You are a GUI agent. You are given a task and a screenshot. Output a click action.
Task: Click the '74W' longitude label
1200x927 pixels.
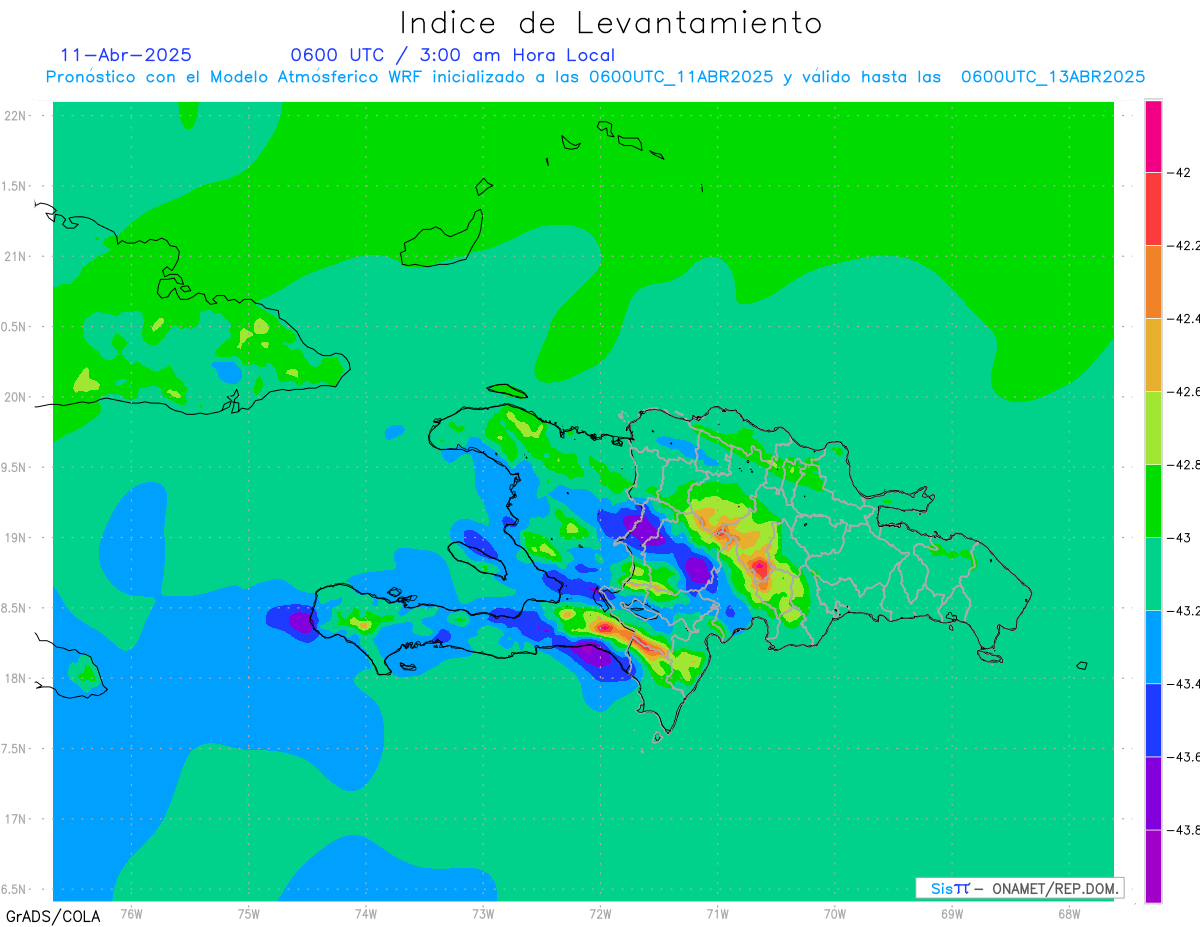(x=366, y=913)
